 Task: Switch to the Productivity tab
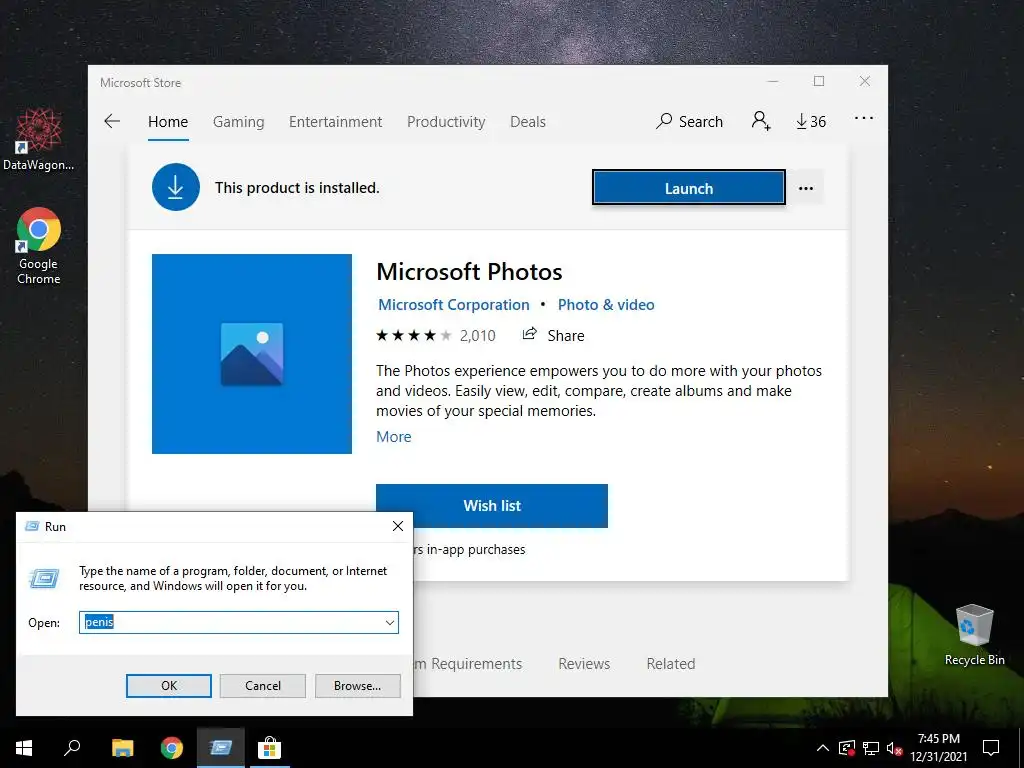446,122
